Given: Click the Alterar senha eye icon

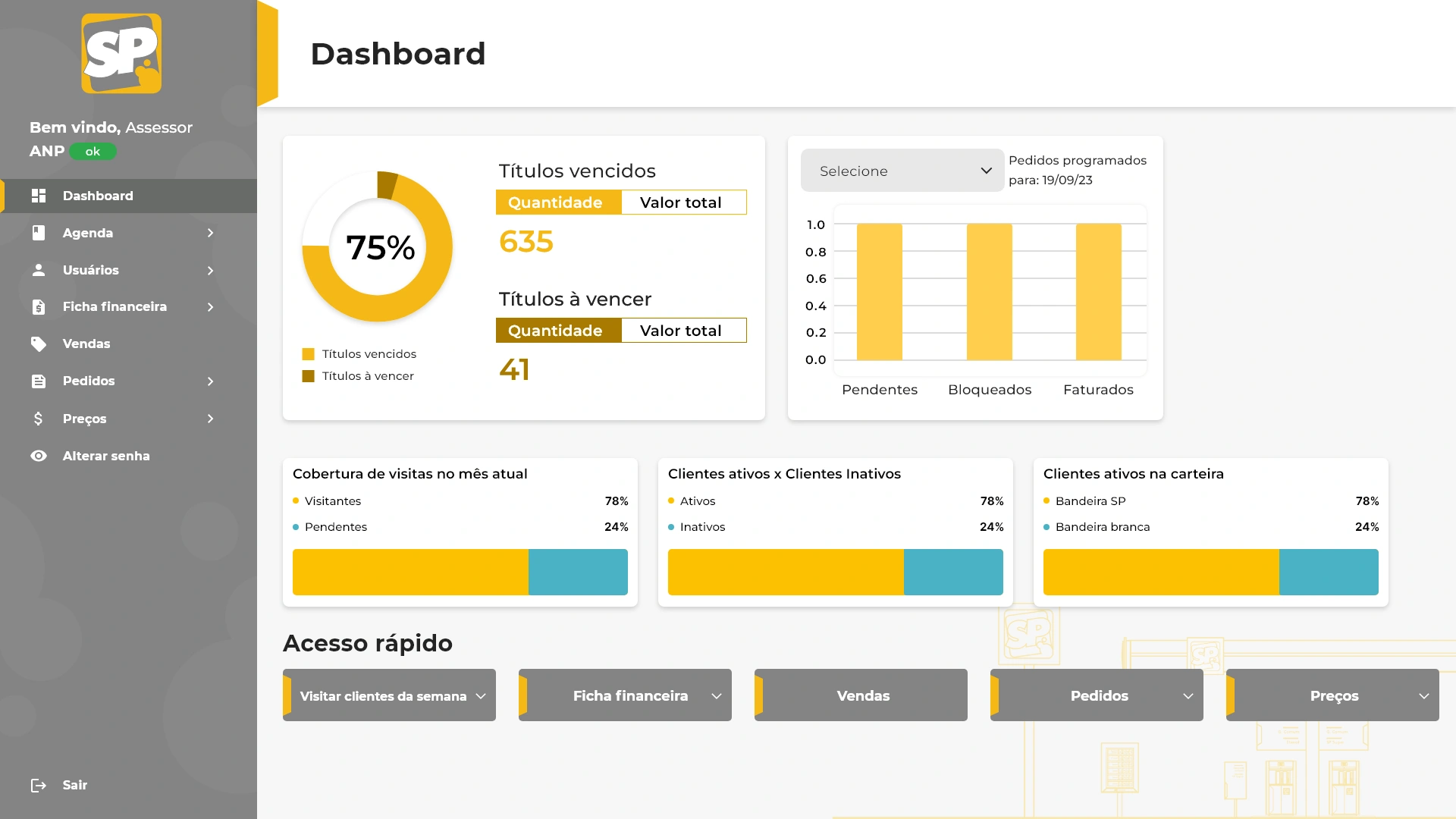Looking at the screenshot, I should tap(39, 456).
